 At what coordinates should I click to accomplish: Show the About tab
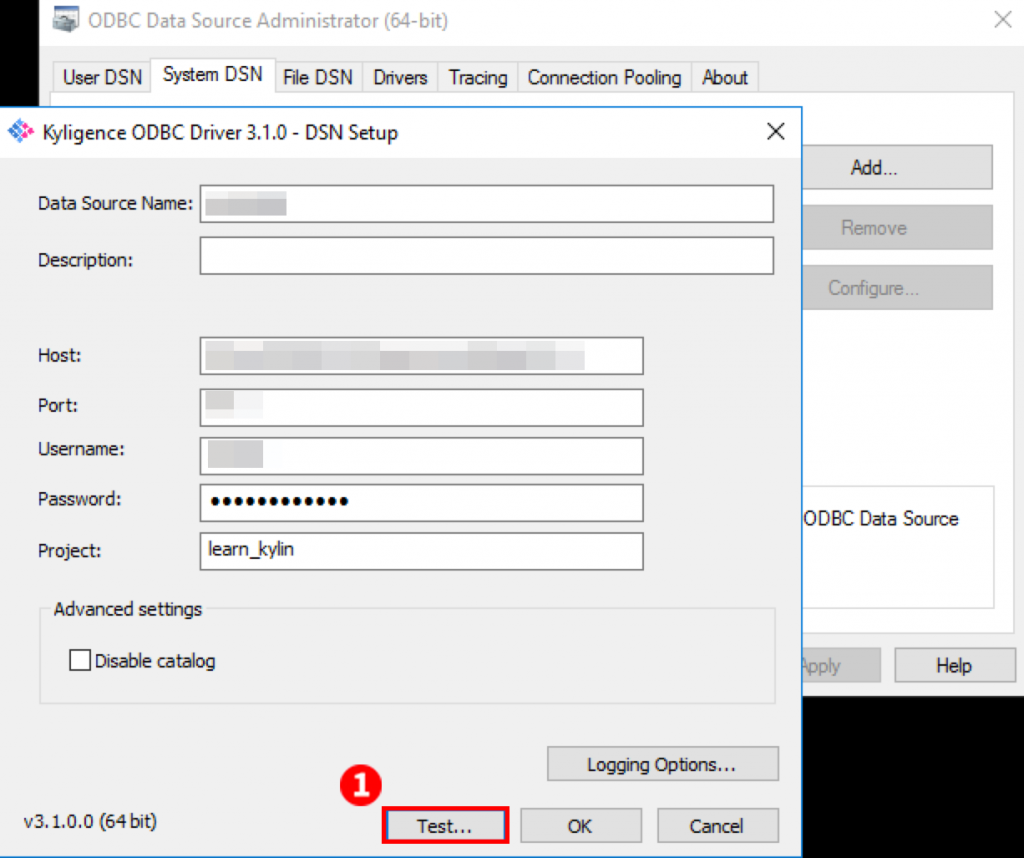point(724,77)
